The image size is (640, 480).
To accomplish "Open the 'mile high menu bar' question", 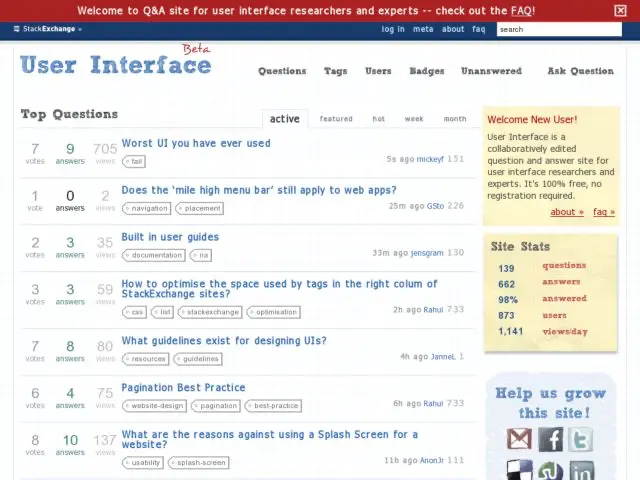I will (x=259, y=190).
